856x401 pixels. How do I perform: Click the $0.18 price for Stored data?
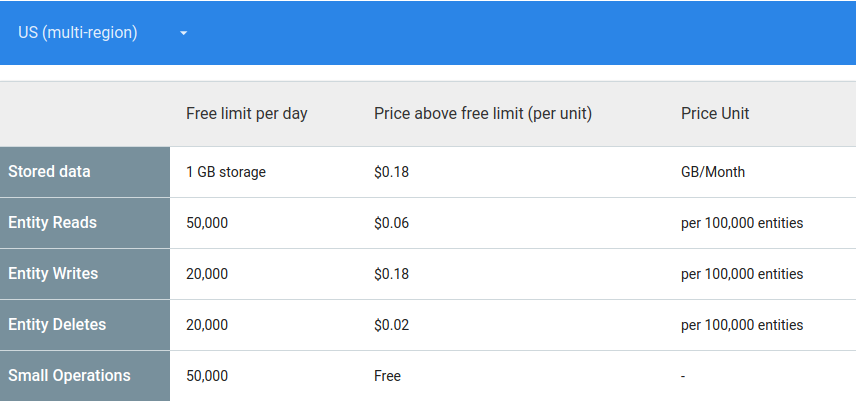(392, 172)
